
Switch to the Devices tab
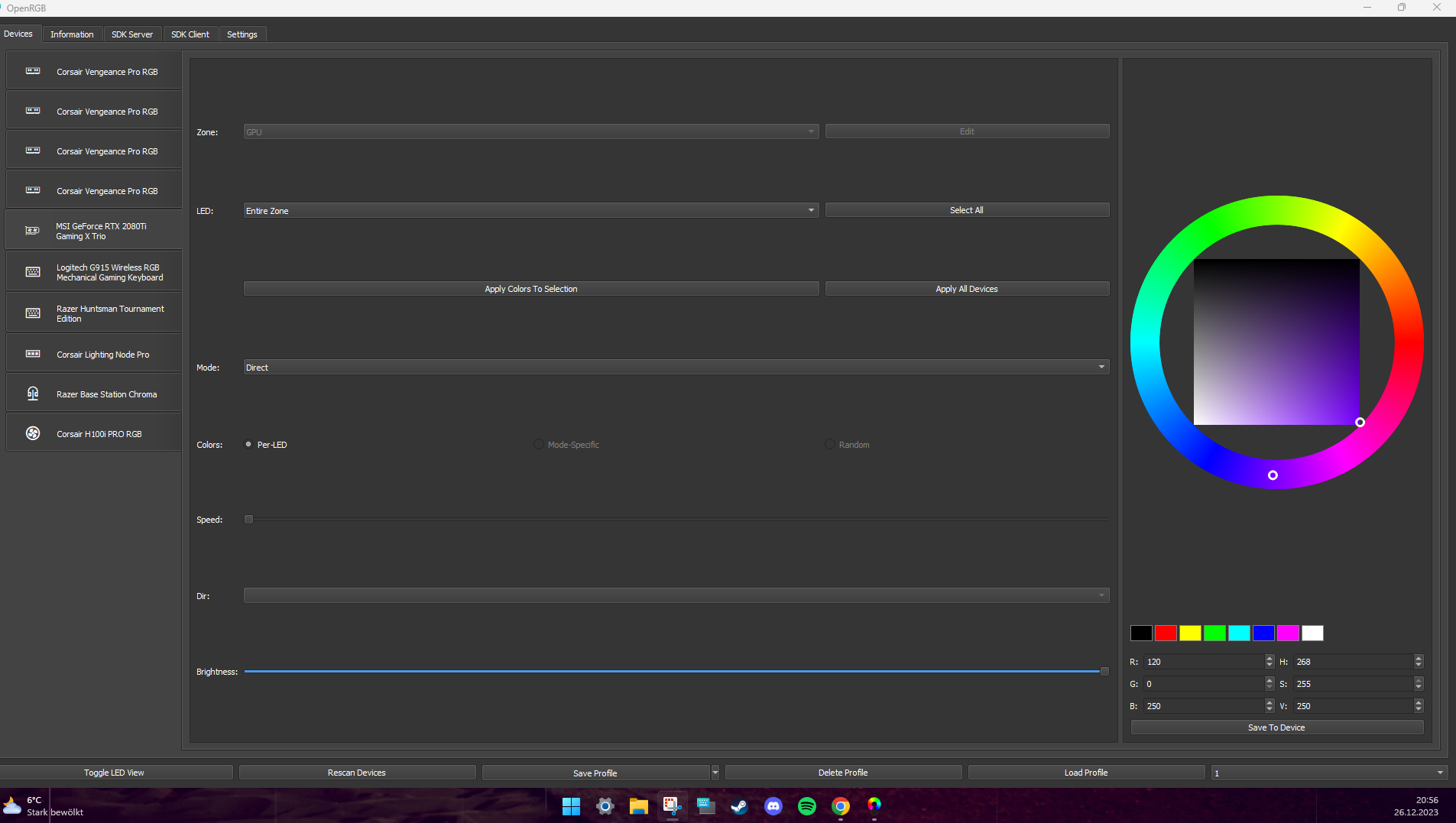pyautogui.click(x=18, y=34)
